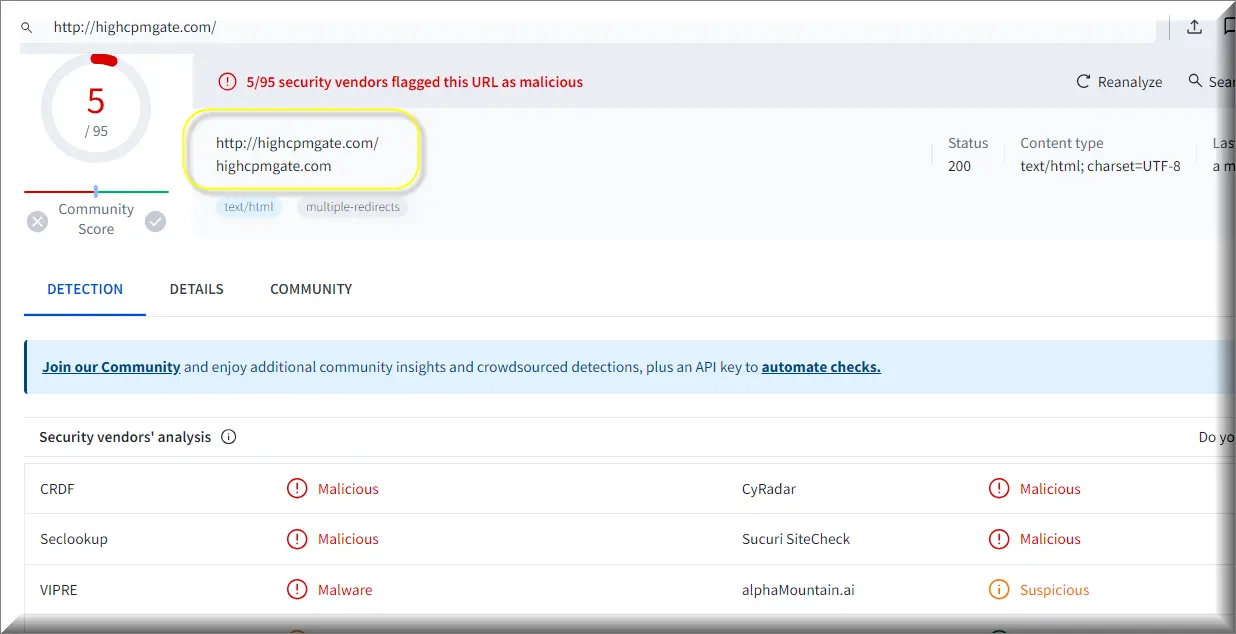This screenshot has height=634, width=1236.
Task: Click the highcpmgate.com domain text under the URL
Action: tap(274, 166)
